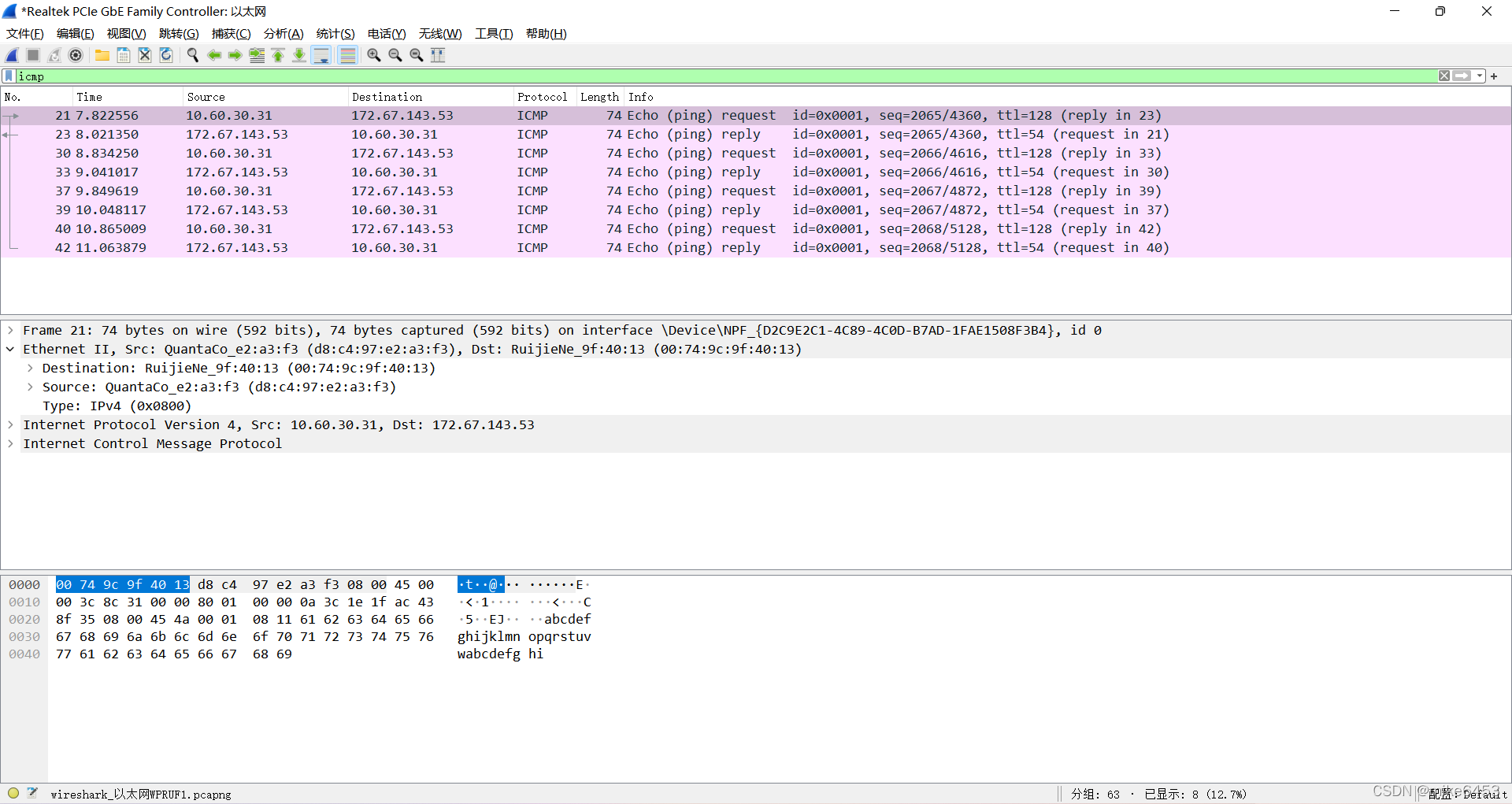
Task: Clear the icmp display filter
Action: [x=1444, y=76]
